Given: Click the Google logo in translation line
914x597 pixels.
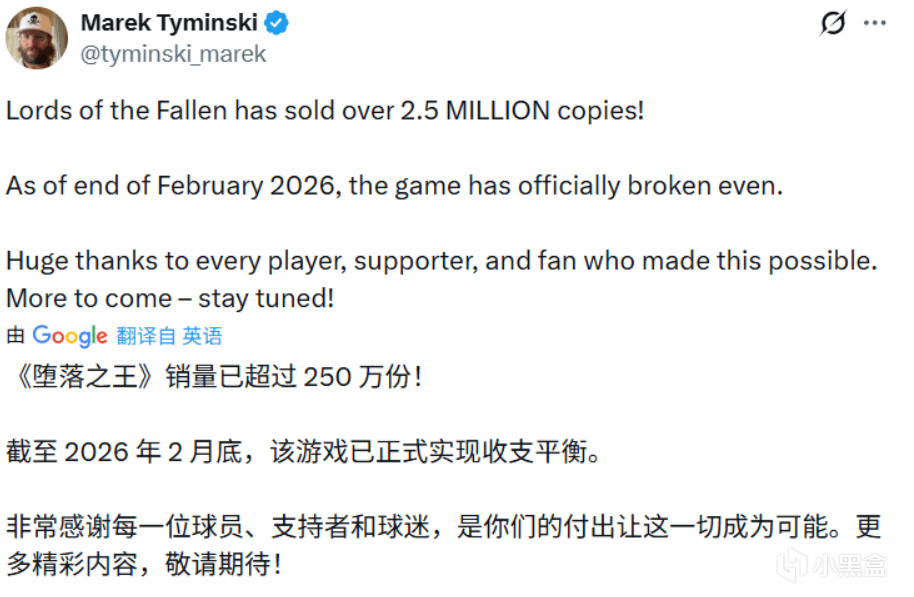Looking at the screenshot, I should [69, 336].
